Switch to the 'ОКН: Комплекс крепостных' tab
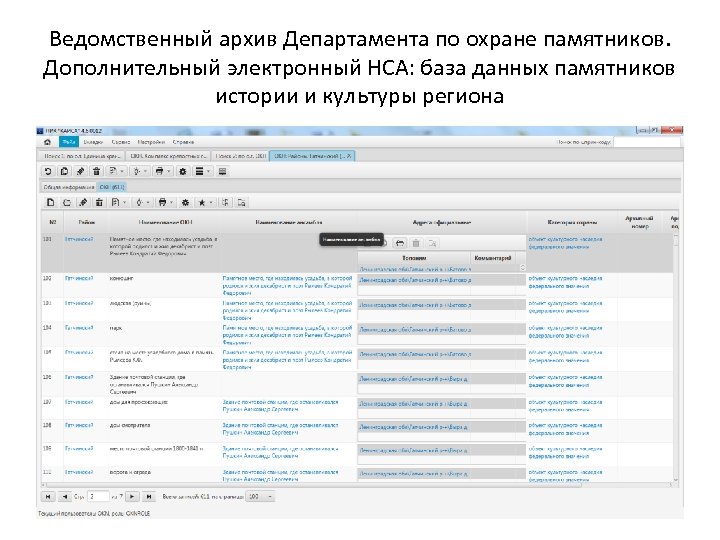720x540 pixels. click(169, 156)
